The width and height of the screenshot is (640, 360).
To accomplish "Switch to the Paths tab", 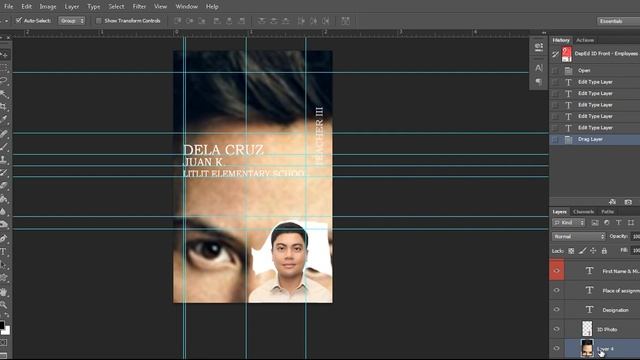I will click(607, 211).
